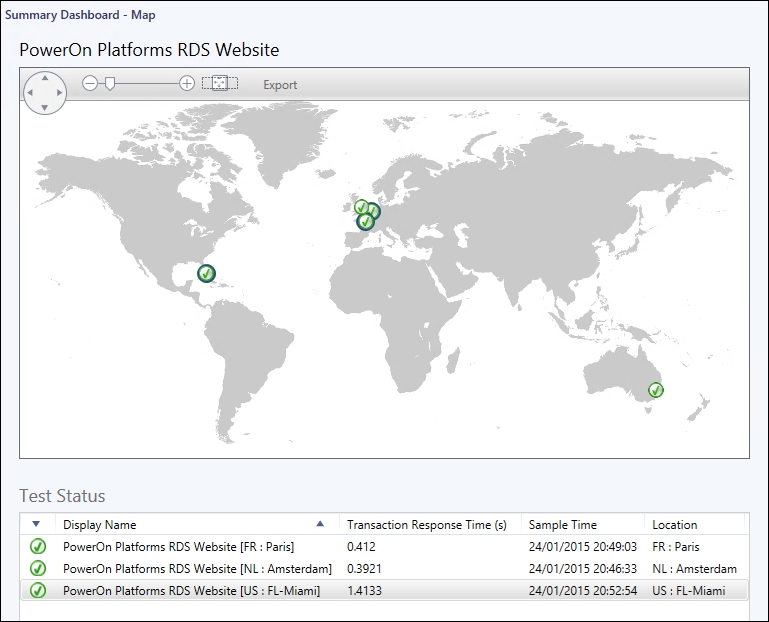
Task: Click the zoom-to-fit selection icon
Action: point(220,83)
